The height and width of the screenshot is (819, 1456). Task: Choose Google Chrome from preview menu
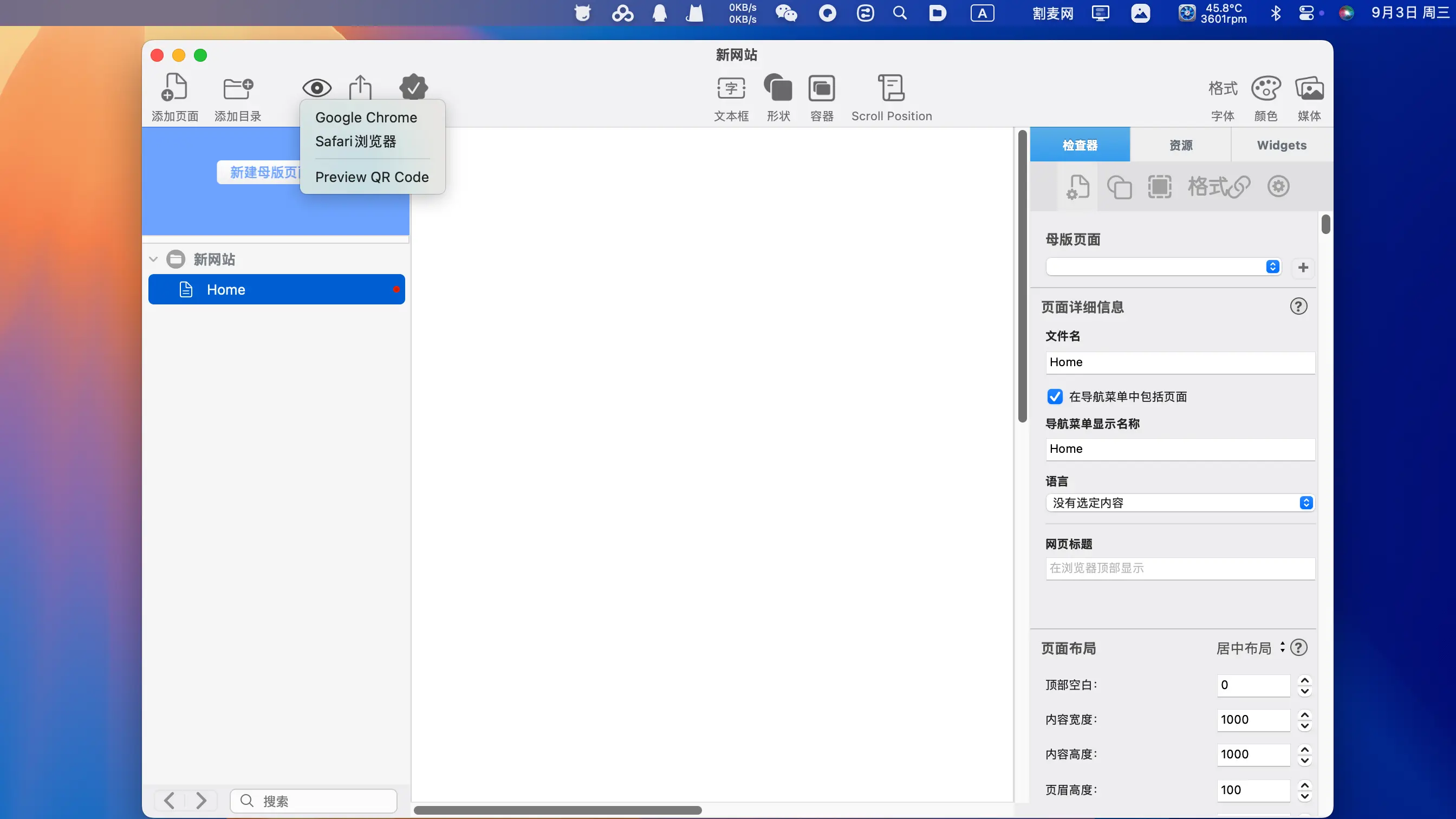point(366,118)
